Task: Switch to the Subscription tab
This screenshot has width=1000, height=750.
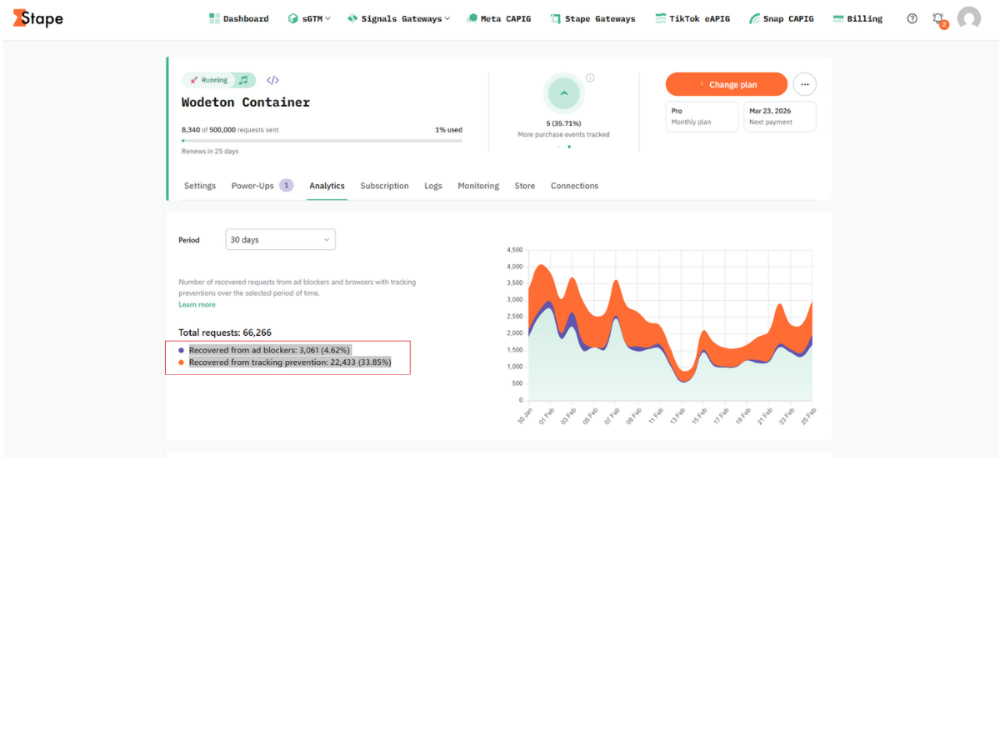Action: [x=385, y=186]
